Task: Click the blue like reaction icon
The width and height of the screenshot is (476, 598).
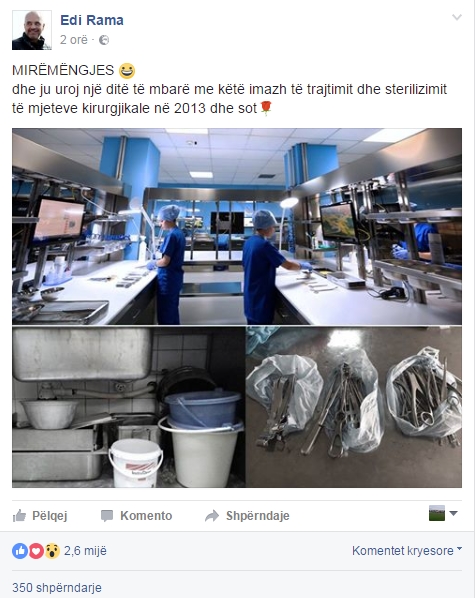Action: coord(20,551)
